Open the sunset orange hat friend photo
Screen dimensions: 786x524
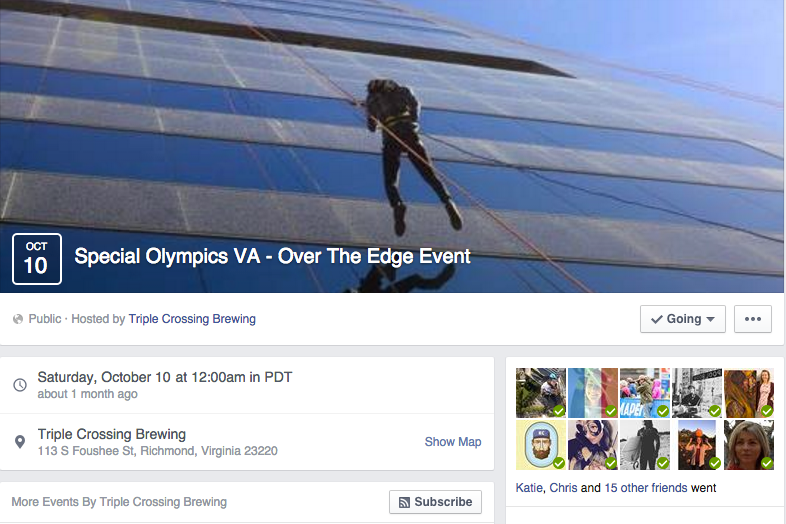point(697,445)
